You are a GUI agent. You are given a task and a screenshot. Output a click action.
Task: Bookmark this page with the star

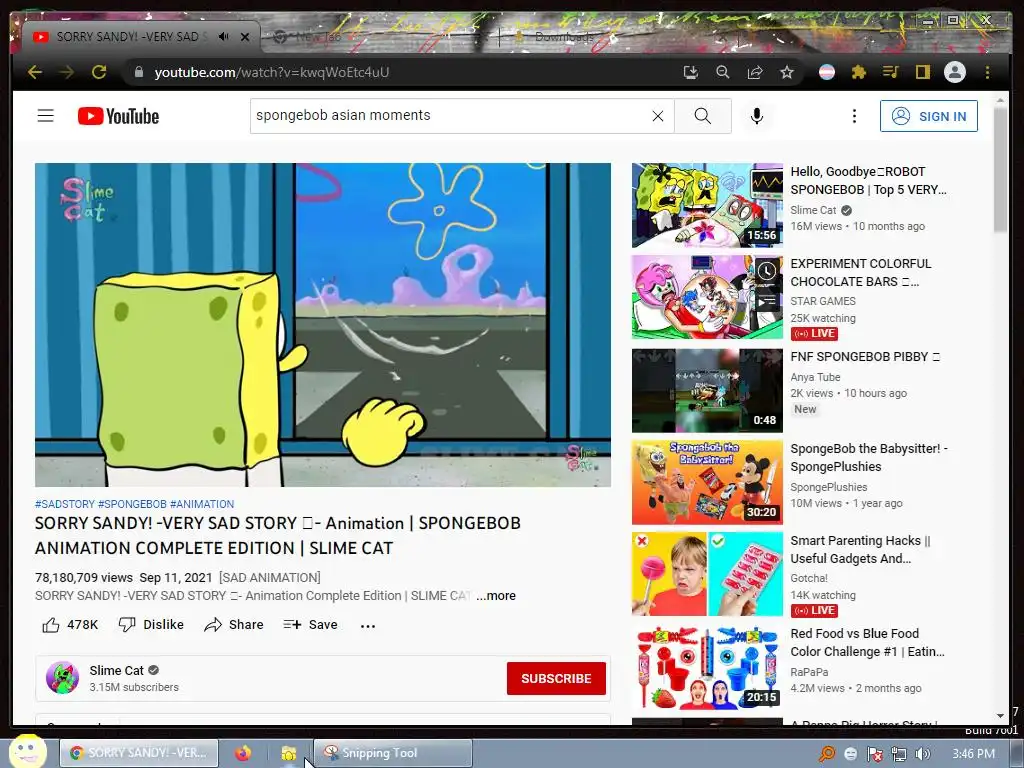point(786,72)
